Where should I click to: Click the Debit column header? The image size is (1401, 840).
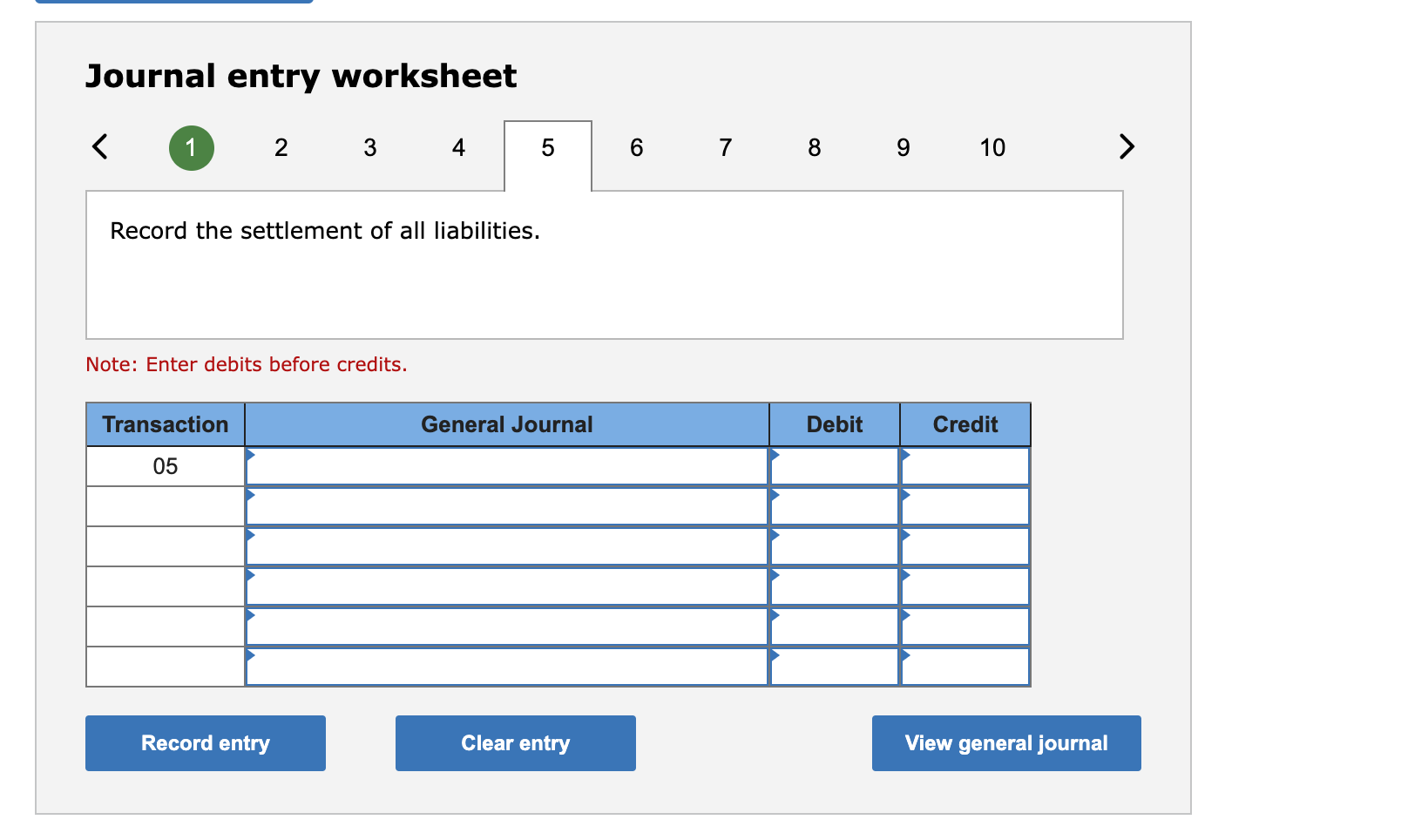click(x=835, y=424)
